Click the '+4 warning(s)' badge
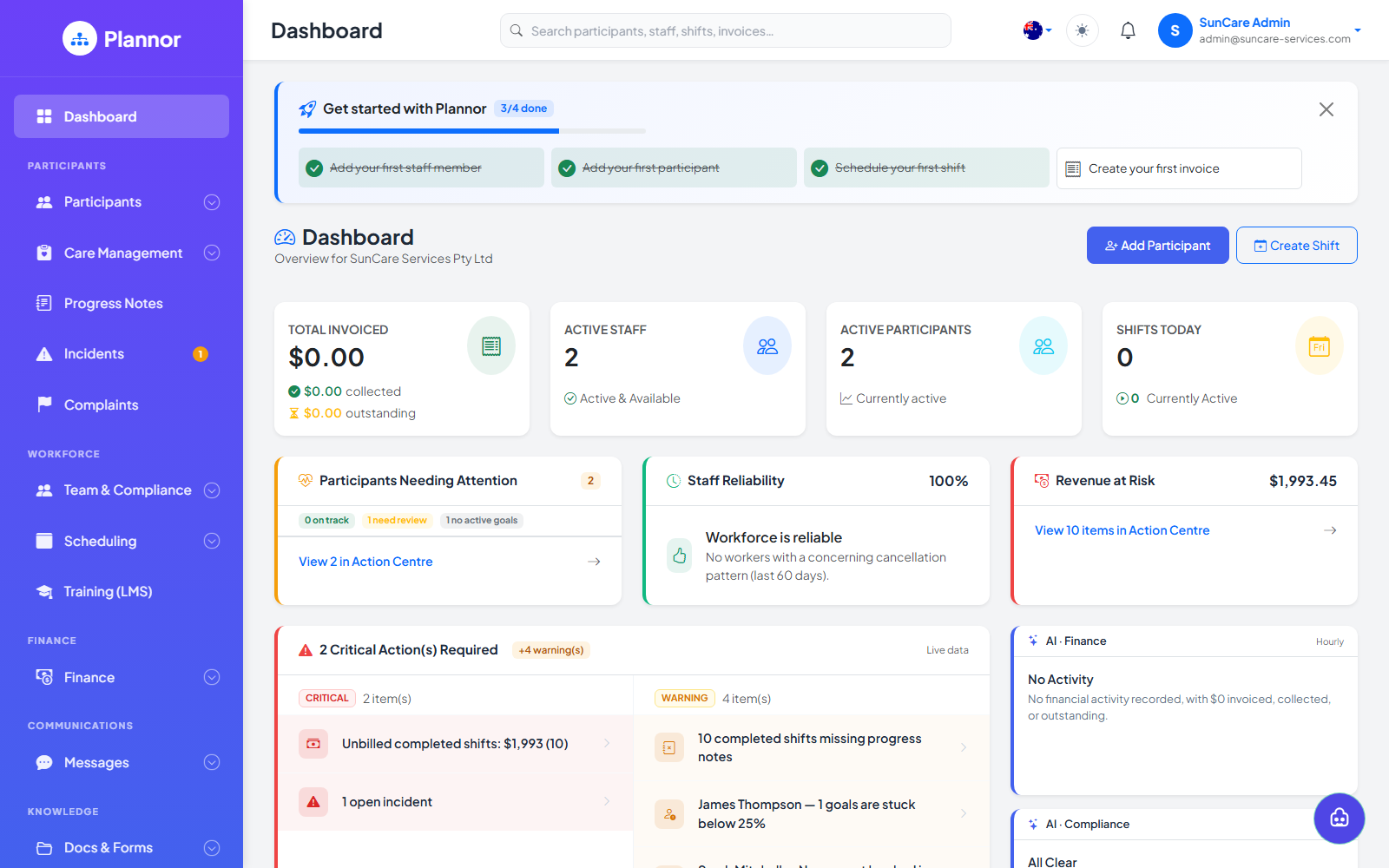The image size is (1389, 868). pyautogui.click(x=551, y=650)
